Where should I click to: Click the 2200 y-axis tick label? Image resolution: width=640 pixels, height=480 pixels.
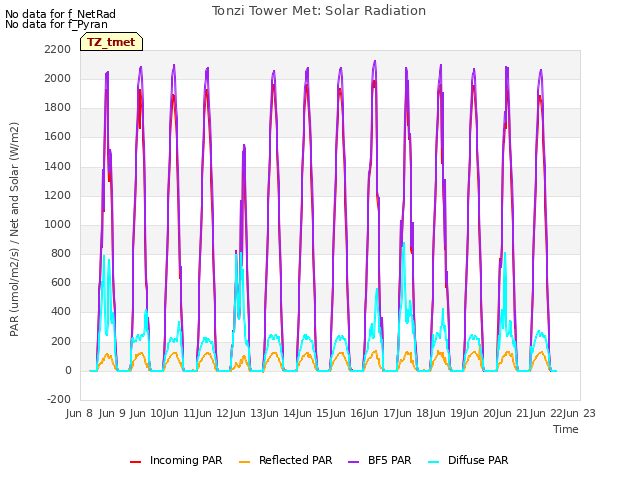(58, 49)
